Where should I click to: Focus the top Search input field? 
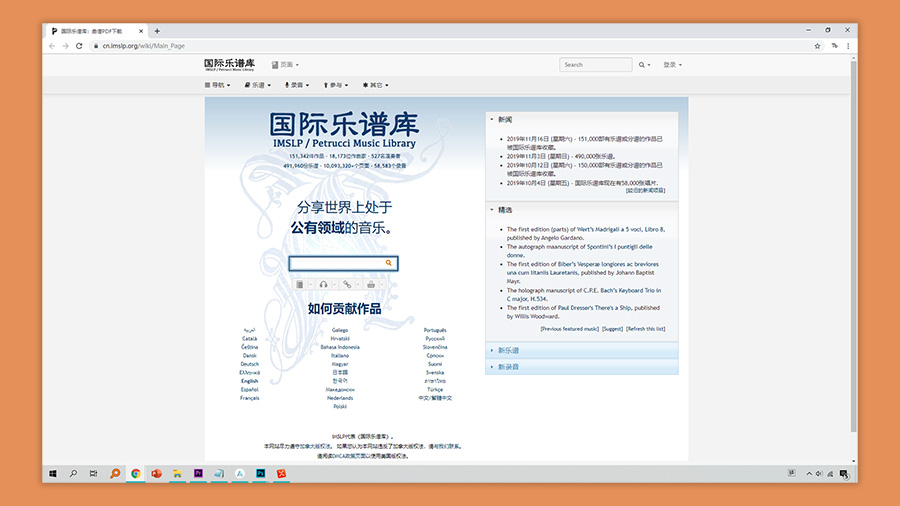pos(596,65)
